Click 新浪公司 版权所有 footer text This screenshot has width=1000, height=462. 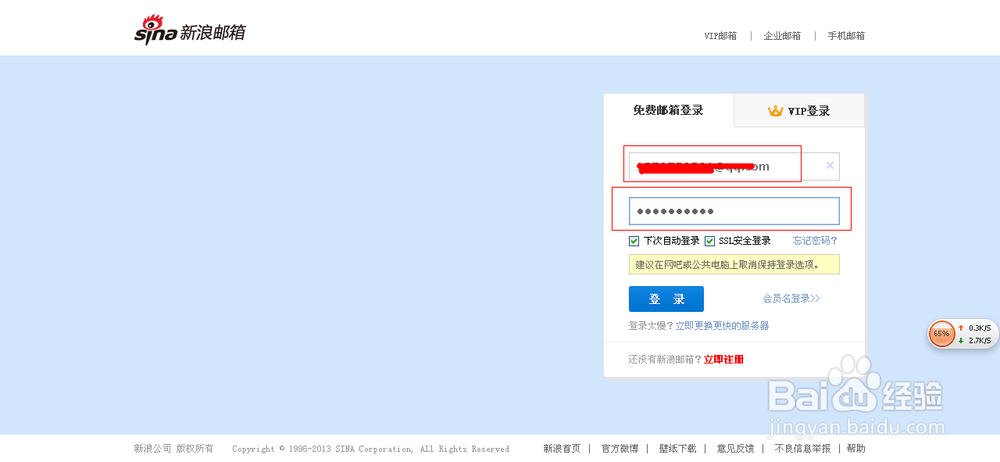(x=173, y=449)
